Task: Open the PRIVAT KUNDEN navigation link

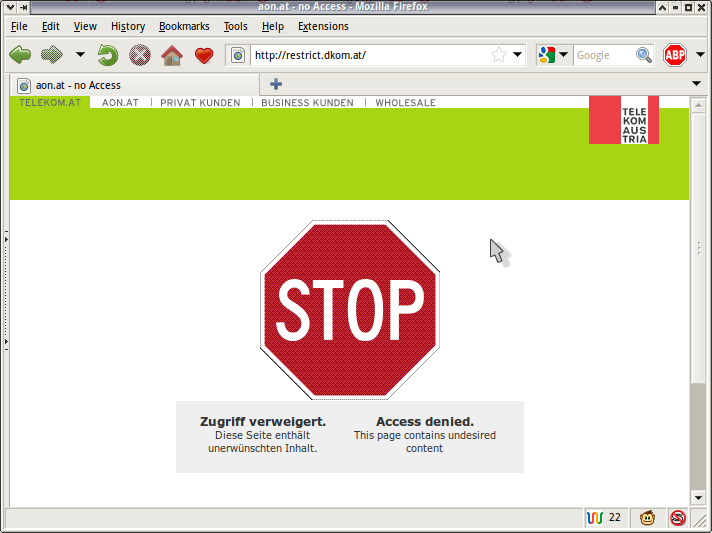Action: pos(200,103)
